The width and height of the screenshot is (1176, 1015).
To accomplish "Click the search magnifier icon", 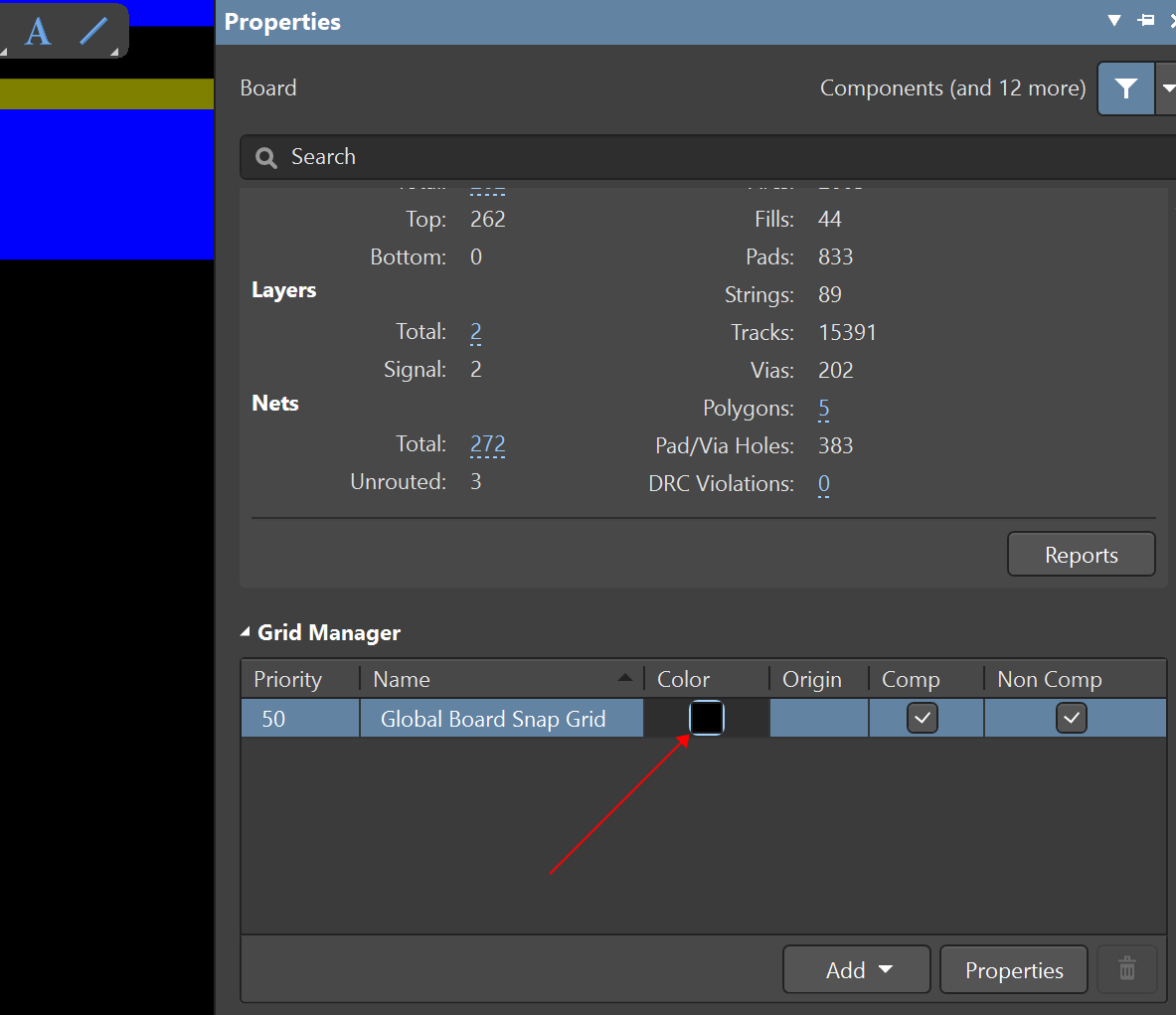I will pos(266,157).
